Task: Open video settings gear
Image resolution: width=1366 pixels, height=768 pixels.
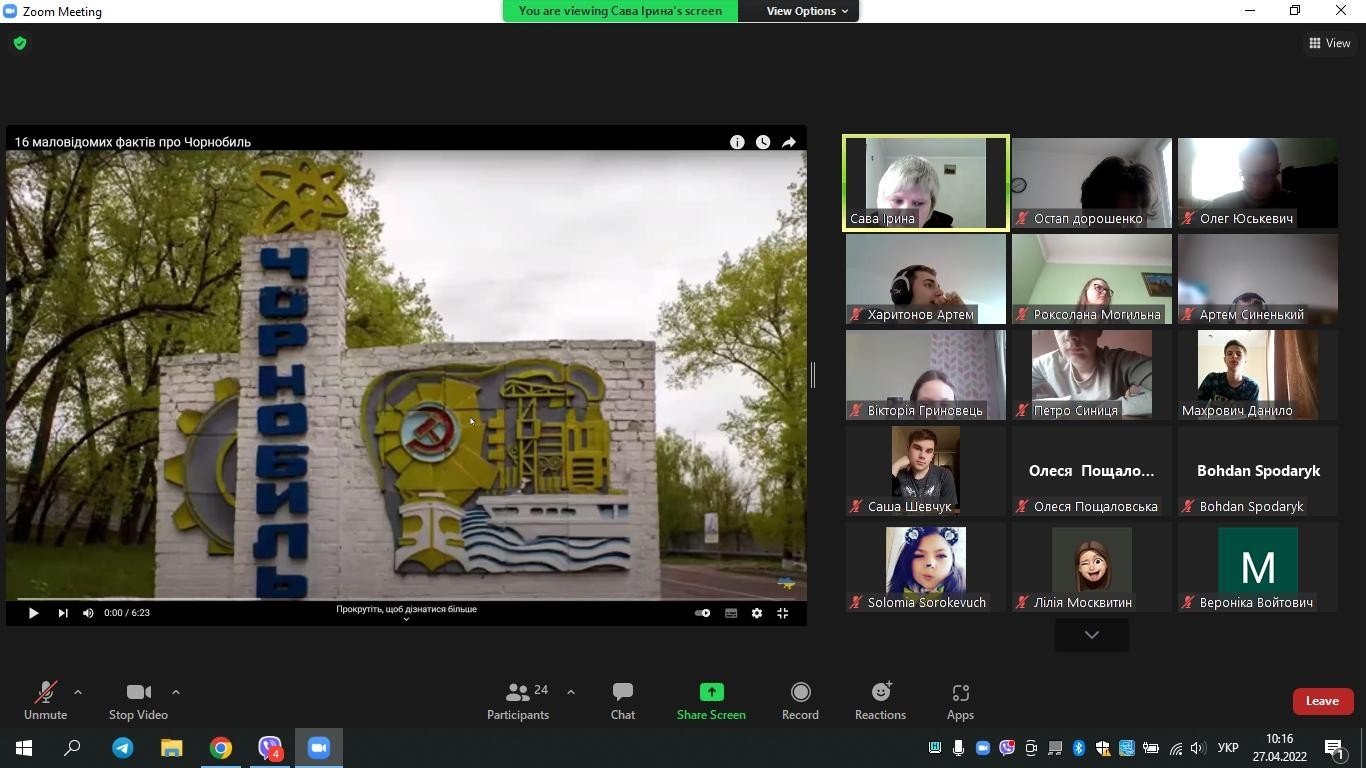Action: (x=757, y=613)
